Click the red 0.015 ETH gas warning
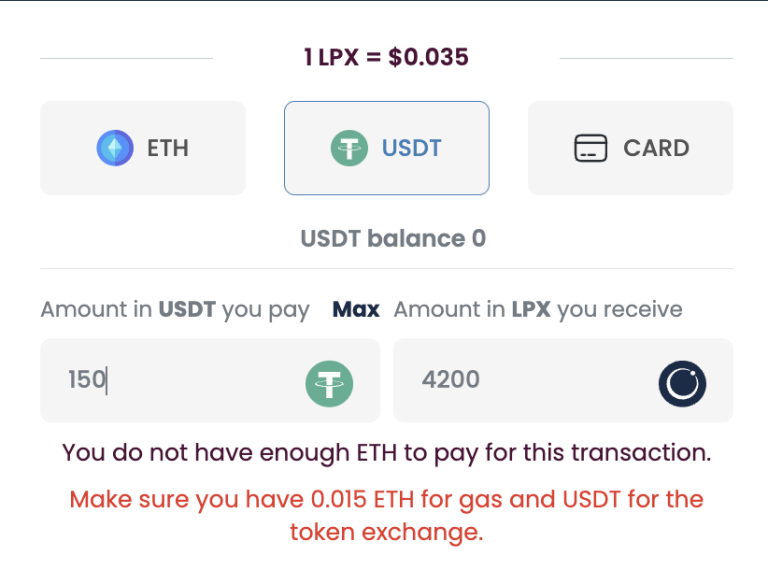Viewport: 768px width, 570px height. click(386, 498)
